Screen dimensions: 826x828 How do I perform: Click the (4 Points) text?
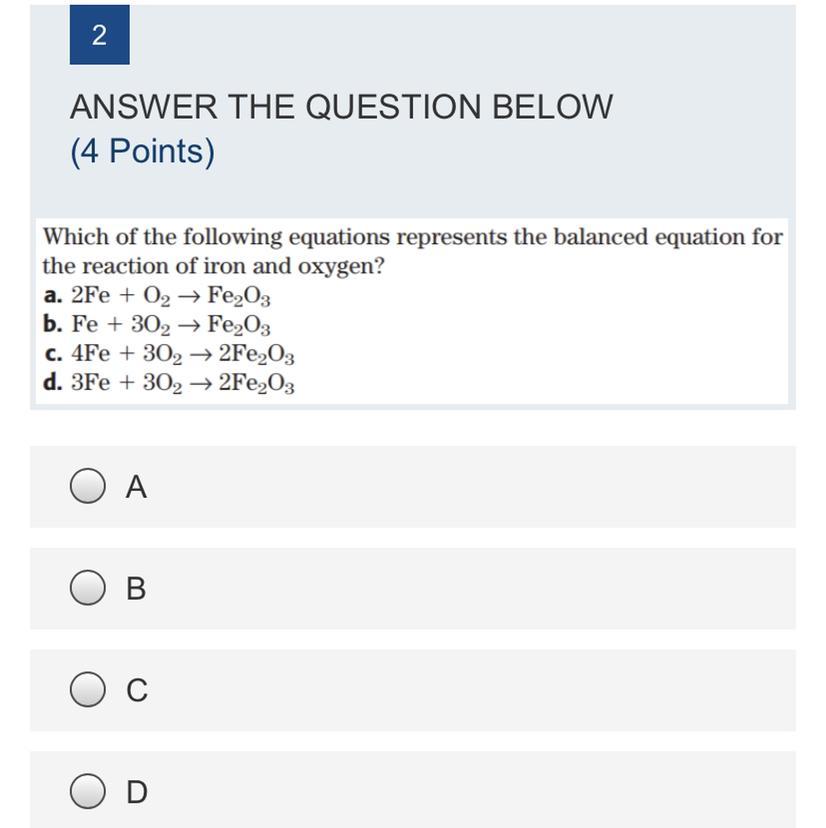tap(143, 152)
